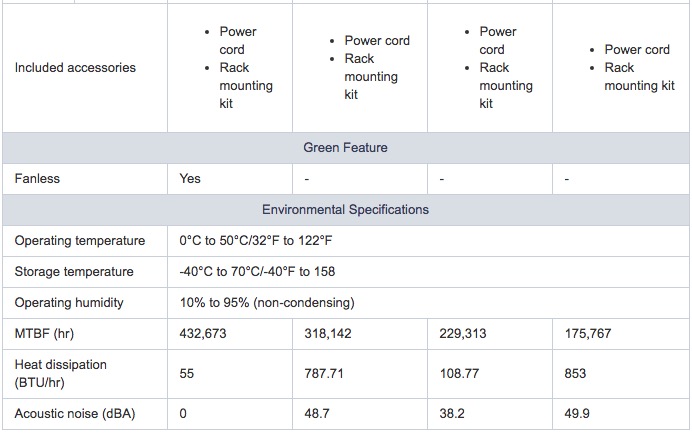Image resolution: width=692 pixels, height=434 pixels.
Task: Click the Fanless row label
Action: [x=37, y=179]
